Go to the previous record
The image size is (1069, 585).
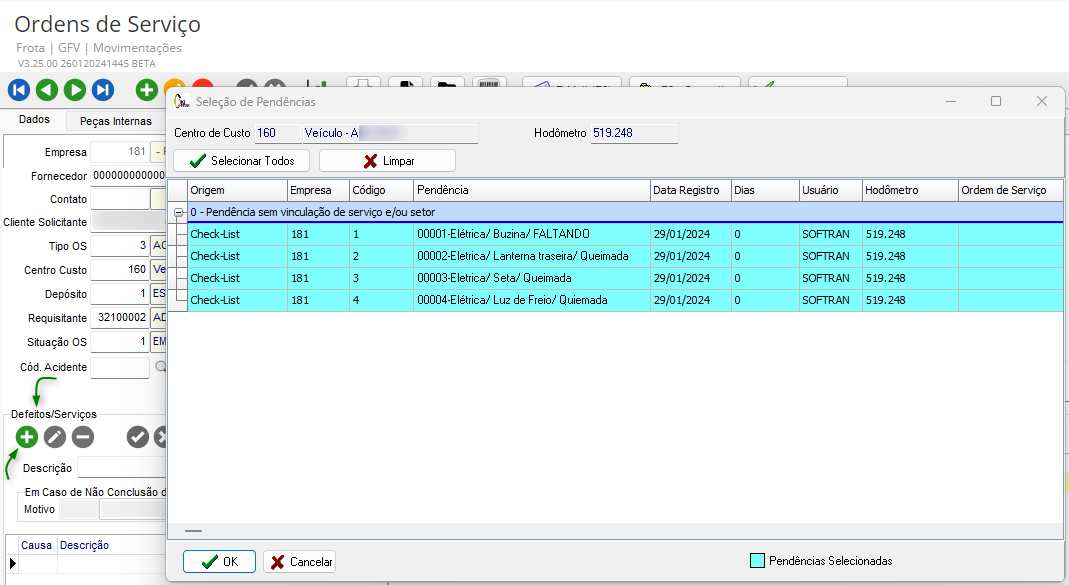click(46, 90)
